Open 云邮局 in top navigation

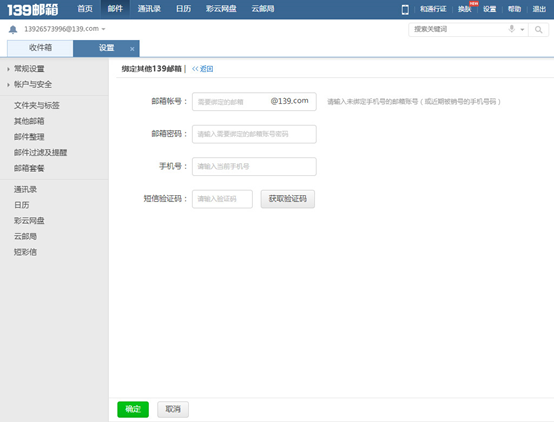(x=263, y=9)
